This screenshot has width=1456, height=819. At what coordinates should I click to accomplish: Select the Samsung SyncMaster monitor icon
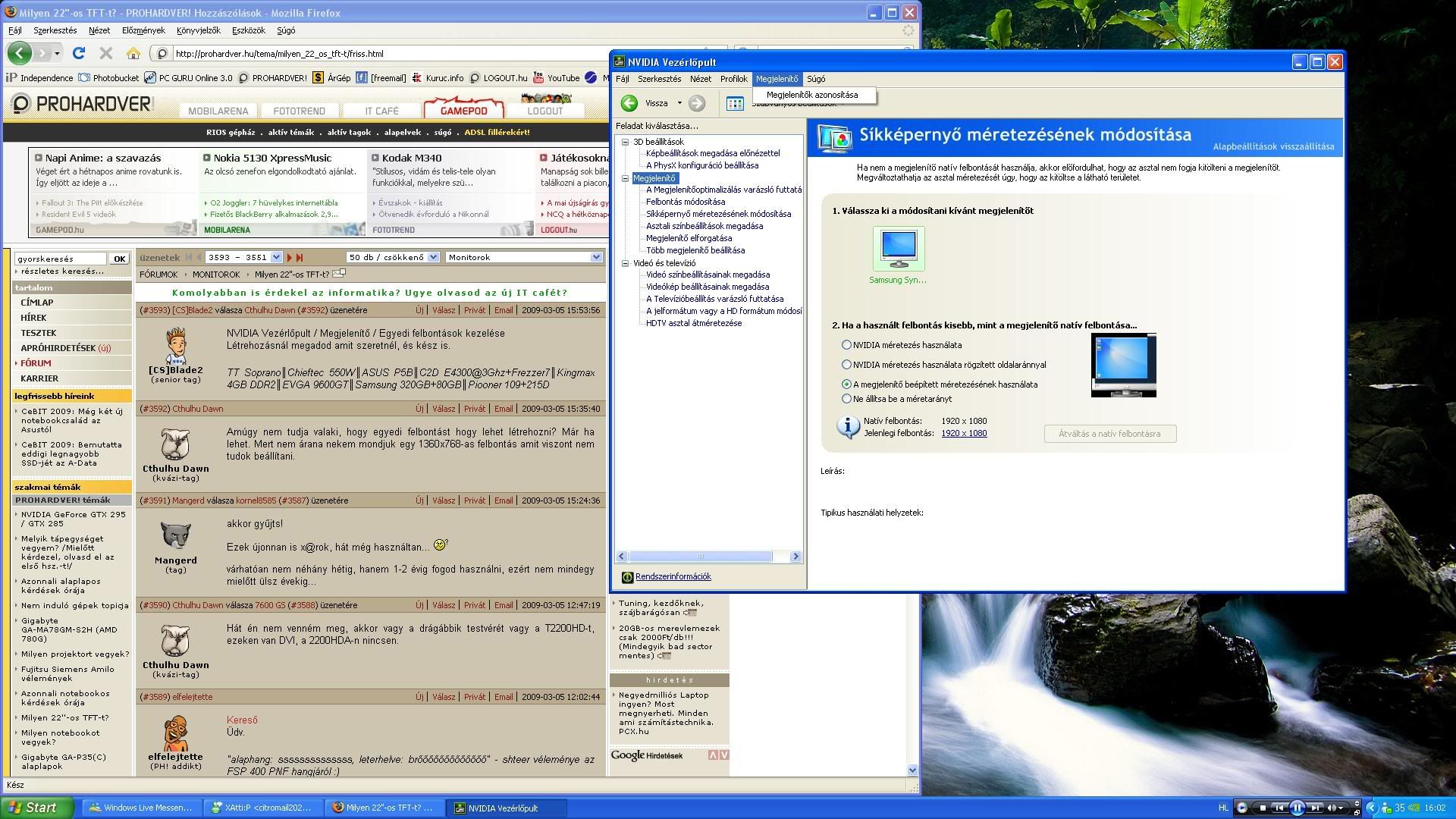[899, 249]
